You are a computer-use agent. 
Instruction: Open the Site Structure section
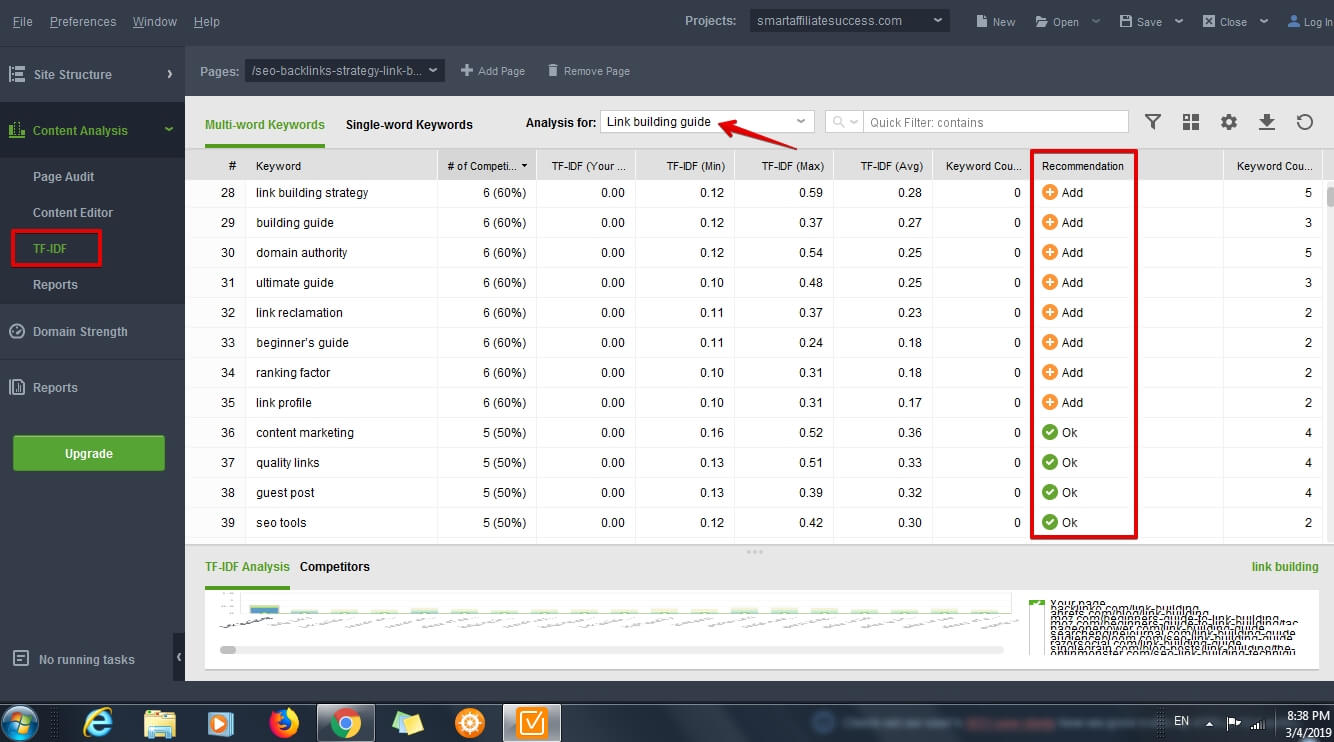tap(92, 74)
